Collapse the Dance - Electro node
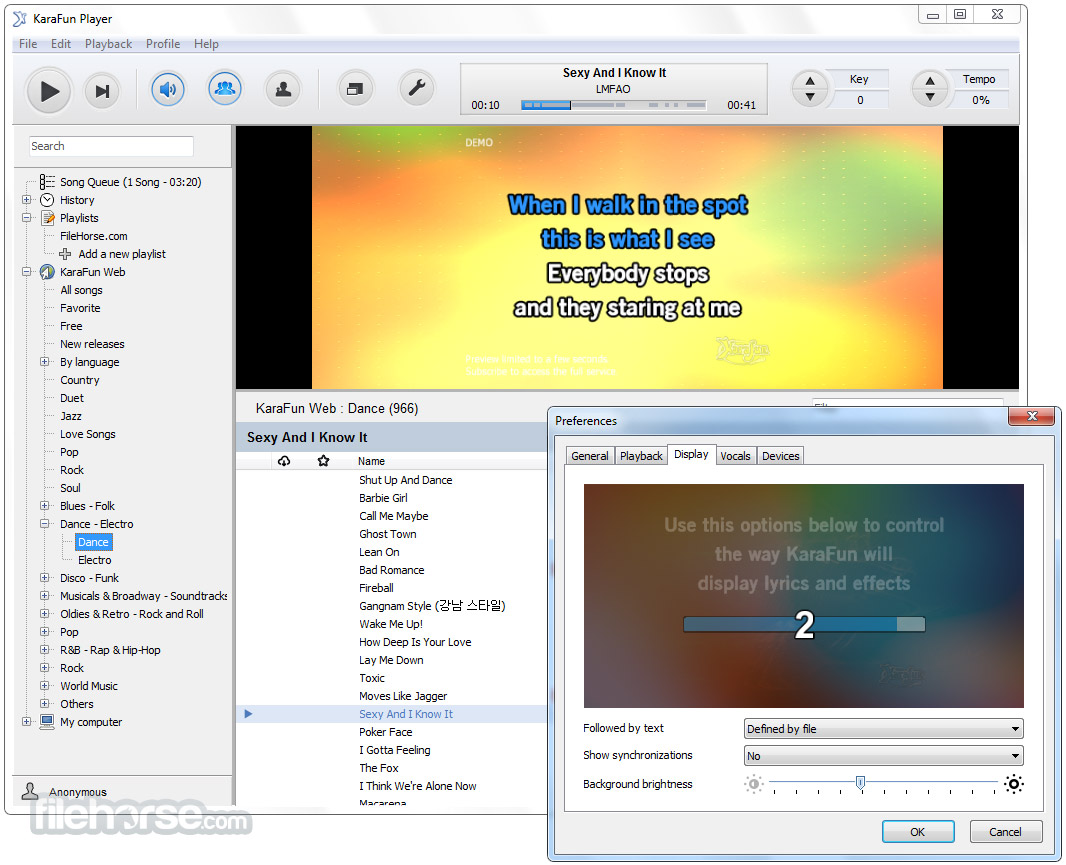Viewport: 1066px width, 865px height. (44, 524)
